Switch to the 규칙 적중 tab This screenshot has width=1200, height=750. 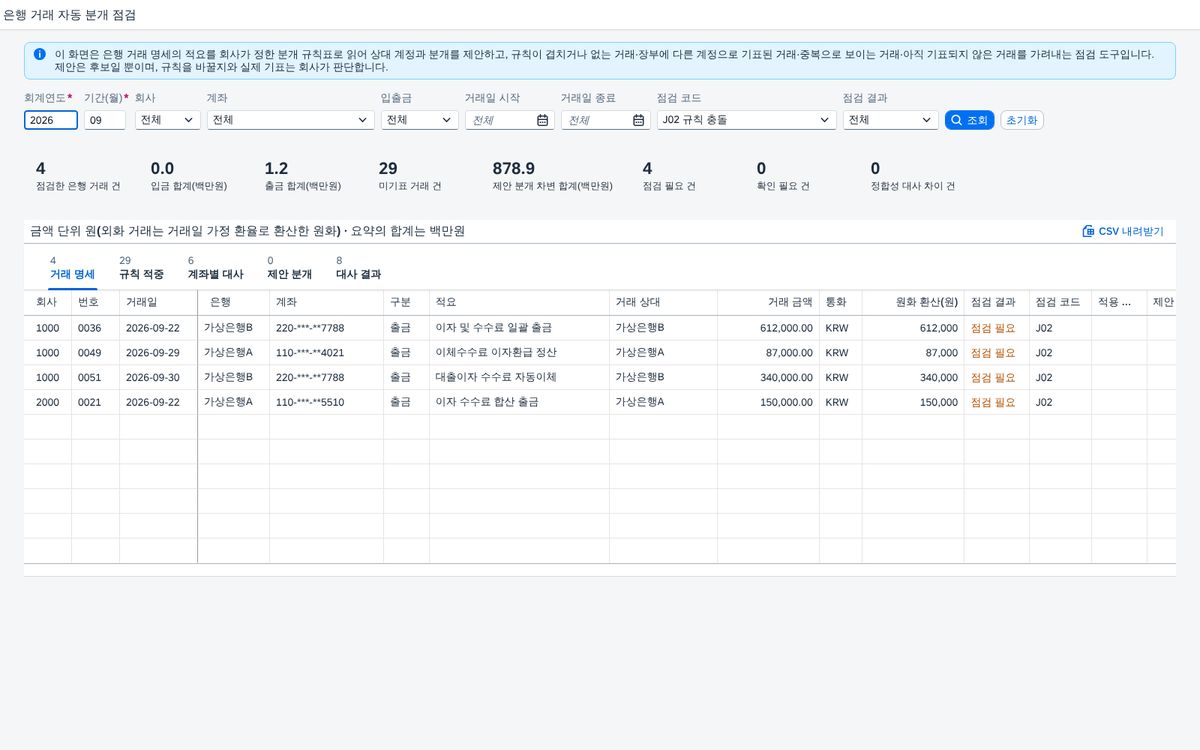tap(141, 268)
